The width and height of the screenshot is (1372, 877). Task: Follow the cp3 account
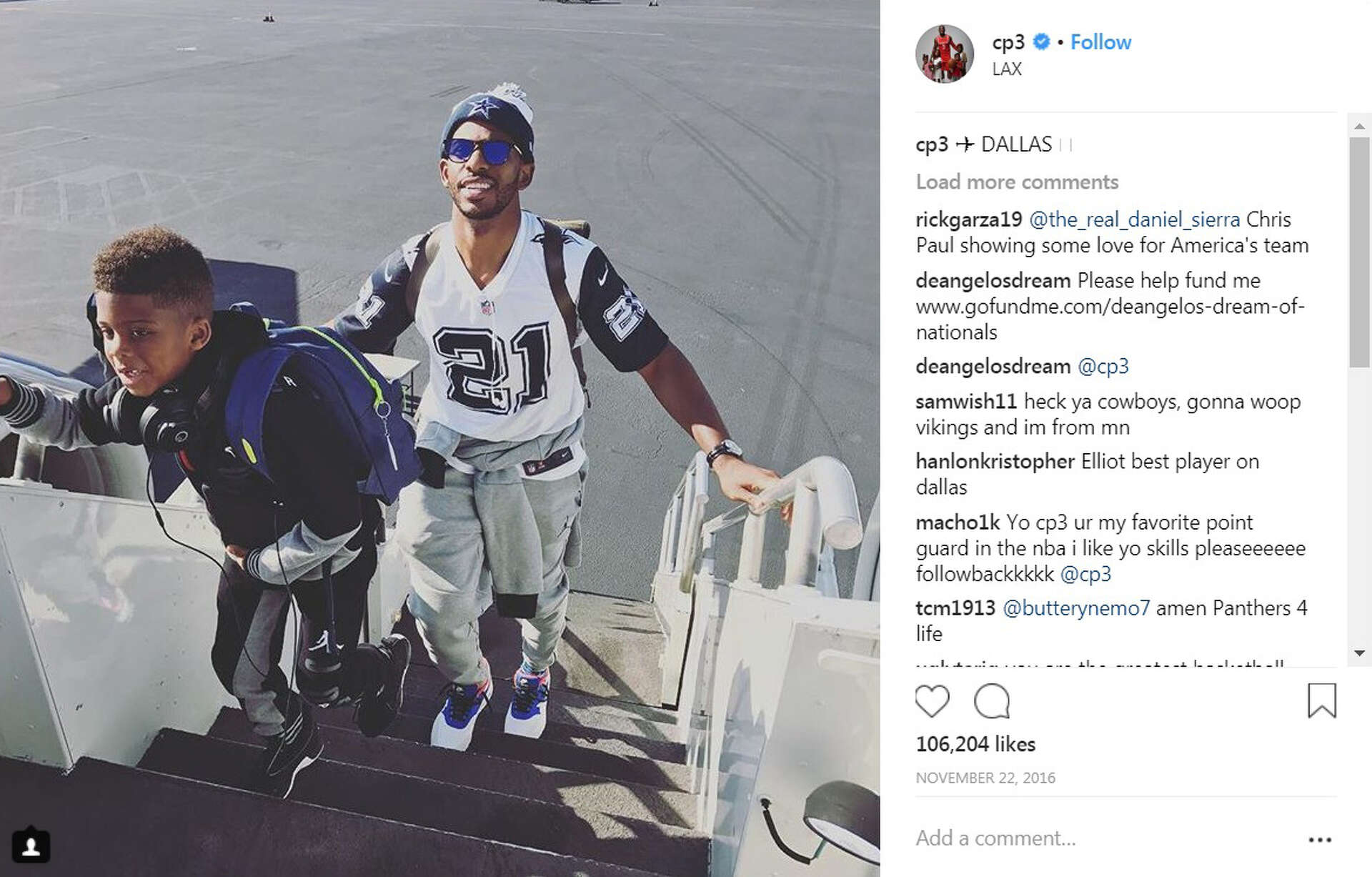[x=1100, y=42]
